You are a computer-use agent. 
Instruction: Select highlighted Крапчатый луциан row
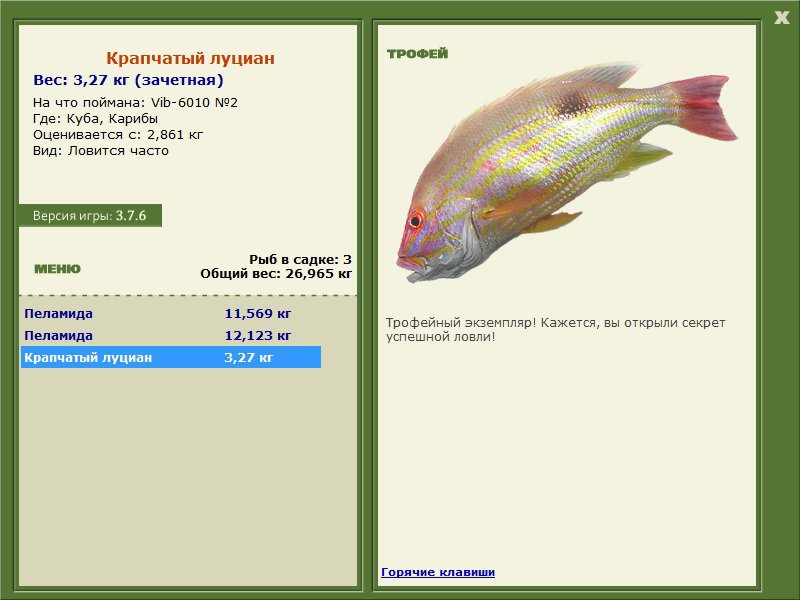tap(171, 357)
